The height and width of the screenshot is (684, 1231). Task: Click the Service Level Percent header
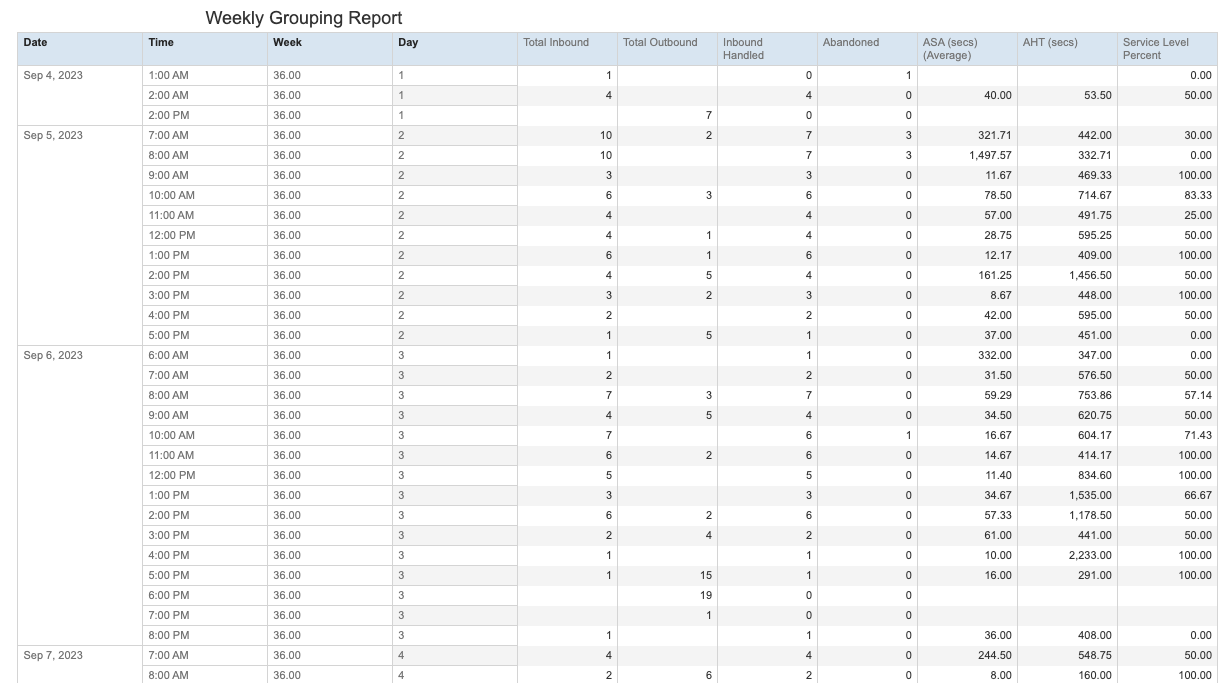pyautogui.click(x=1156, y=49)
